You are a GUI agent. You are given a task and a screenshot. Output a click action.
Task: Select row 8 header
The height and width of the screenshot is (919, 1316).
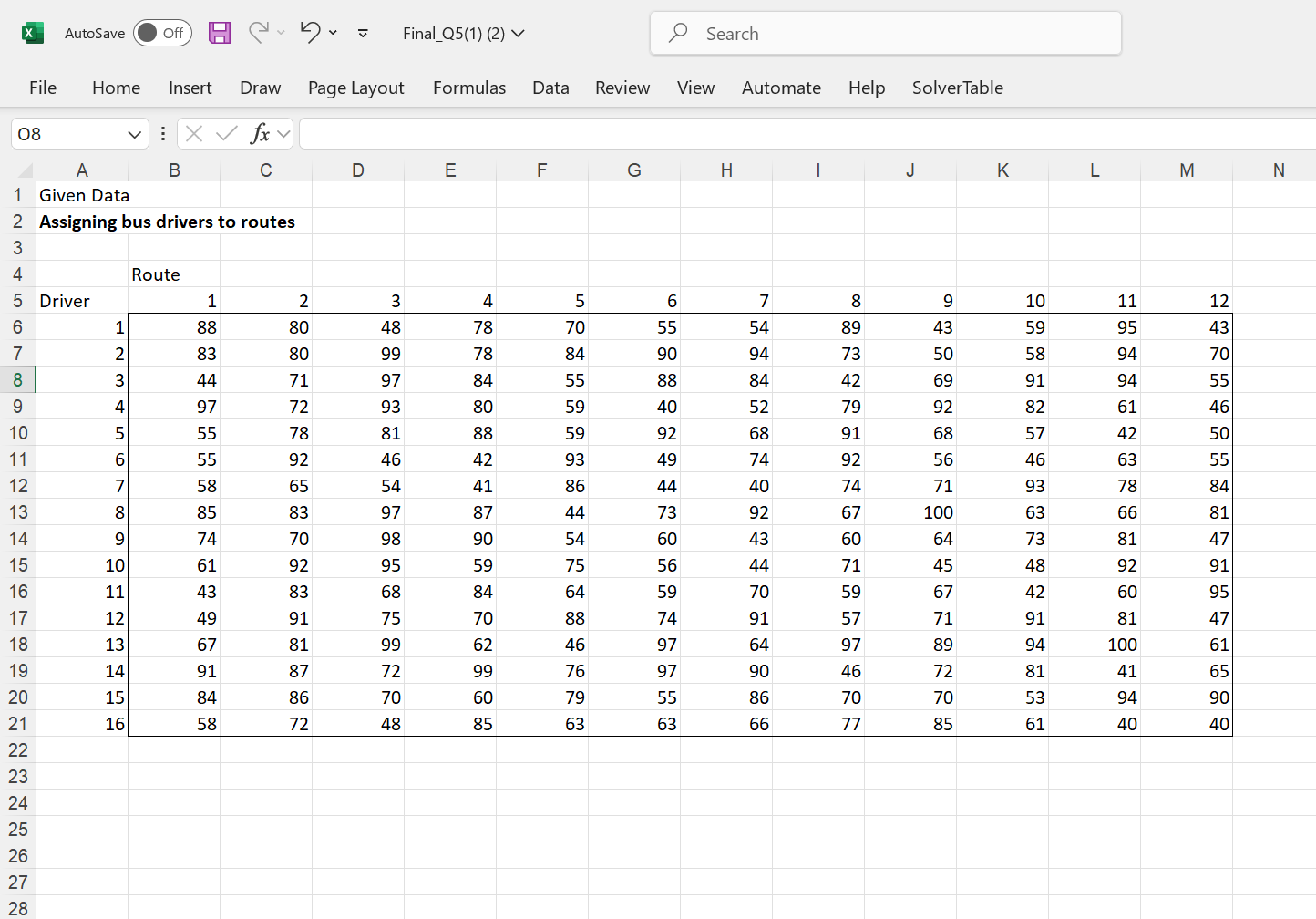coord(18,380)
